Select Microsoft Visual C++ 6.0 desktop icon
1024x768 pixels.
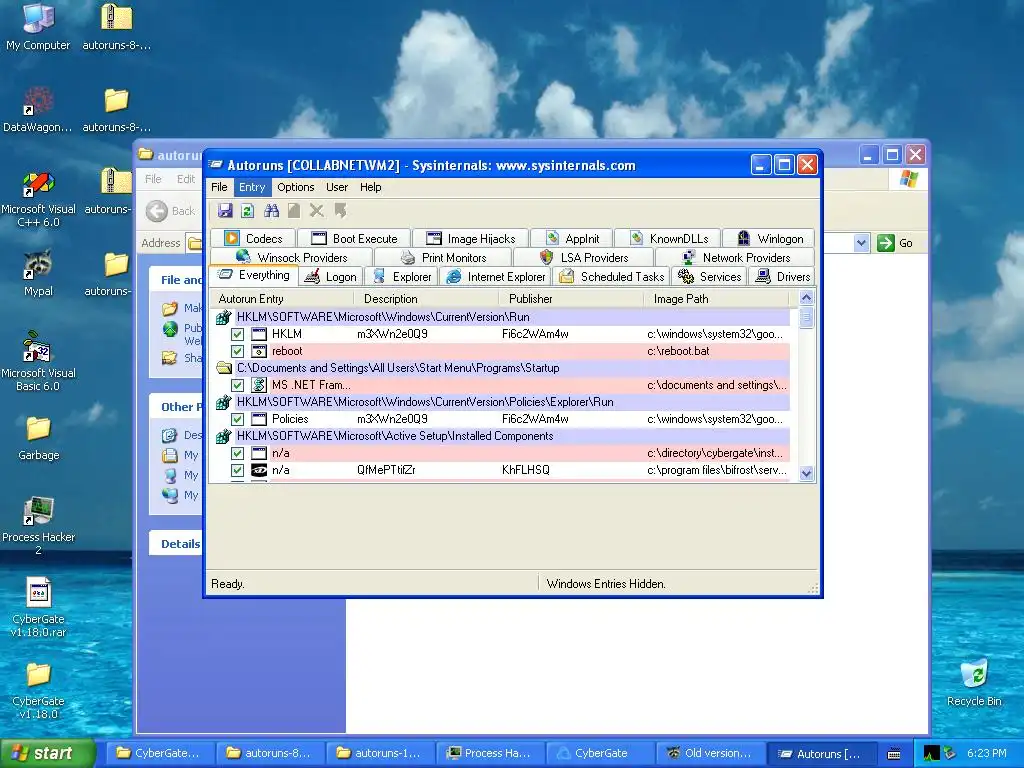(x=38, y=197)
